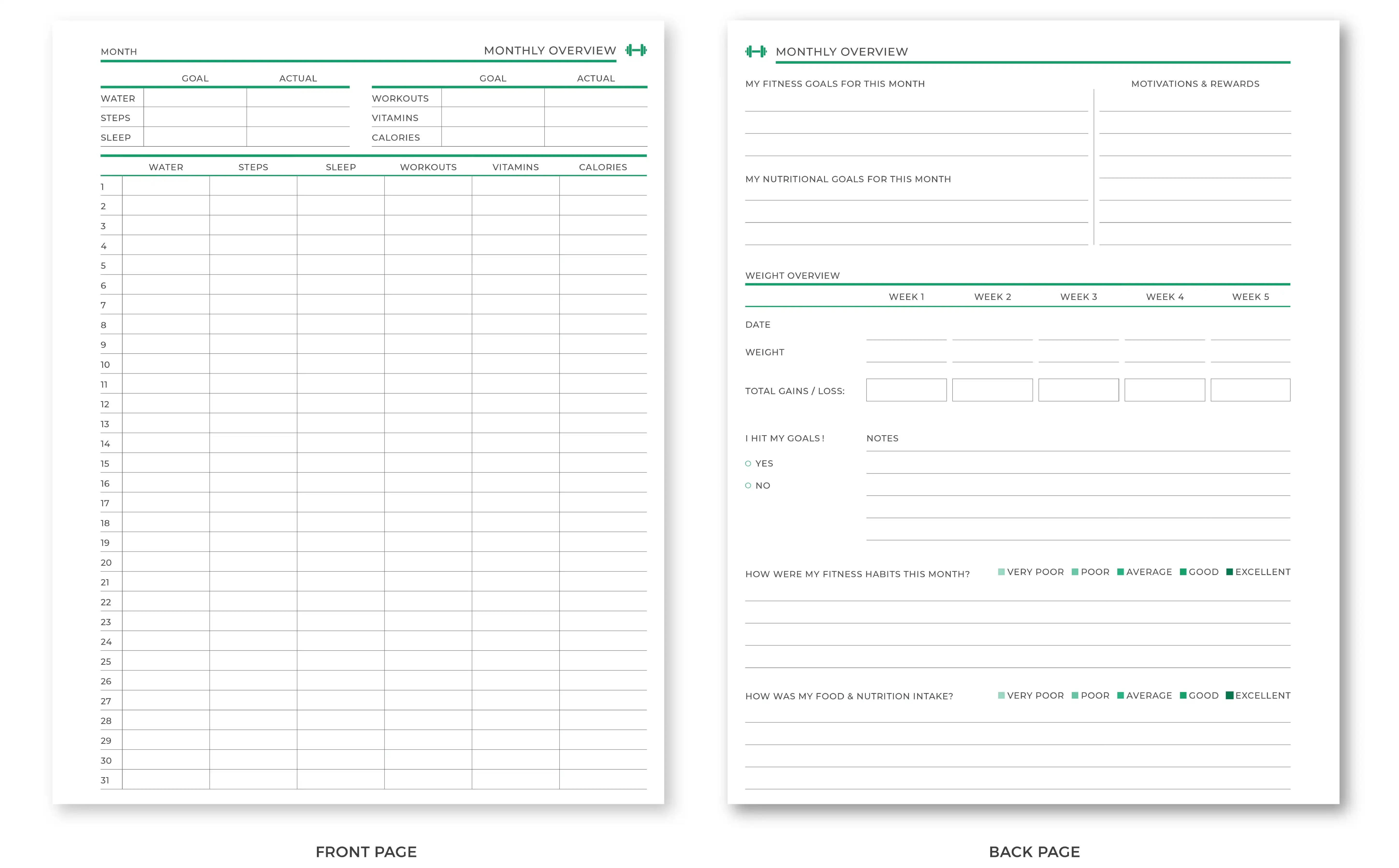Click the FRONT PAGE label
The width and height of the screenshot is (1399, 868).
coord(366,851)
